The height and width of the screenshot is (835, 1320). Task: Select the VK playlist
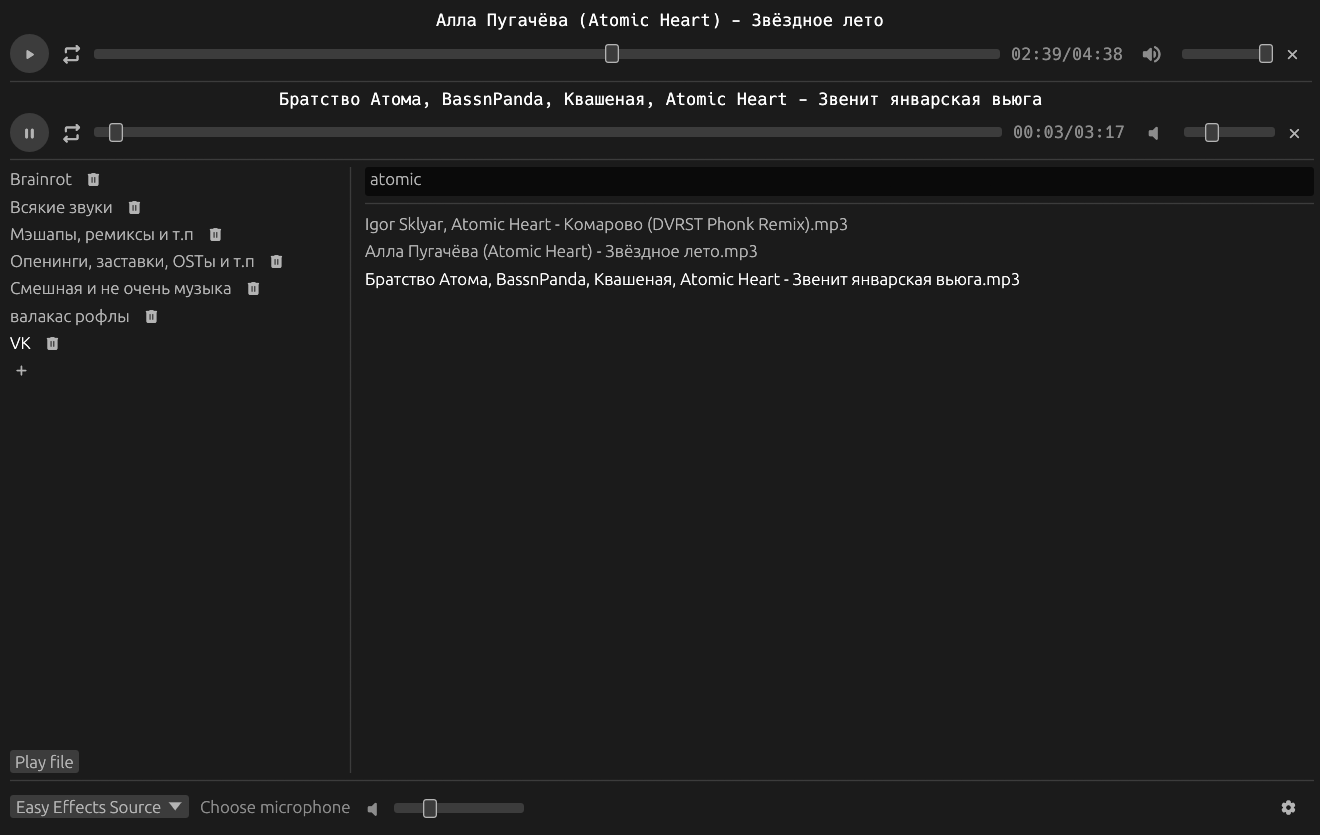[x=20, y=343]
